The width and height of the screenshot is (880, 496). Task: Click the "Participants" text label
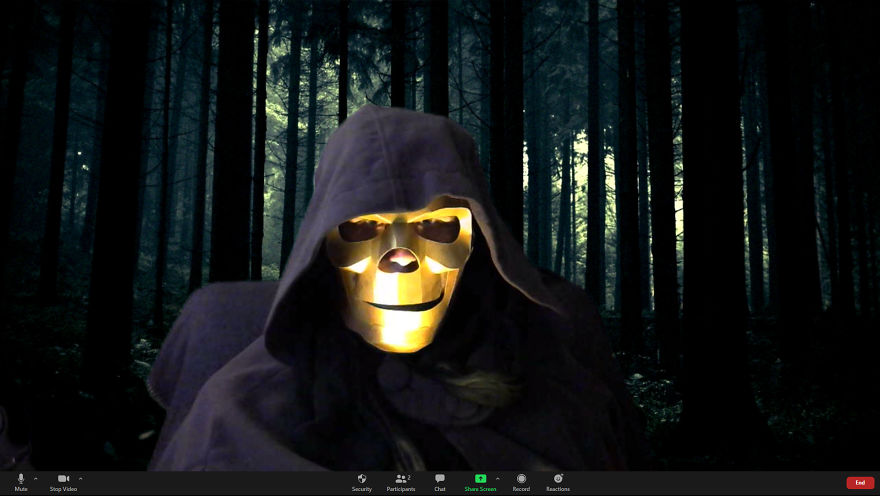(401, 489)
